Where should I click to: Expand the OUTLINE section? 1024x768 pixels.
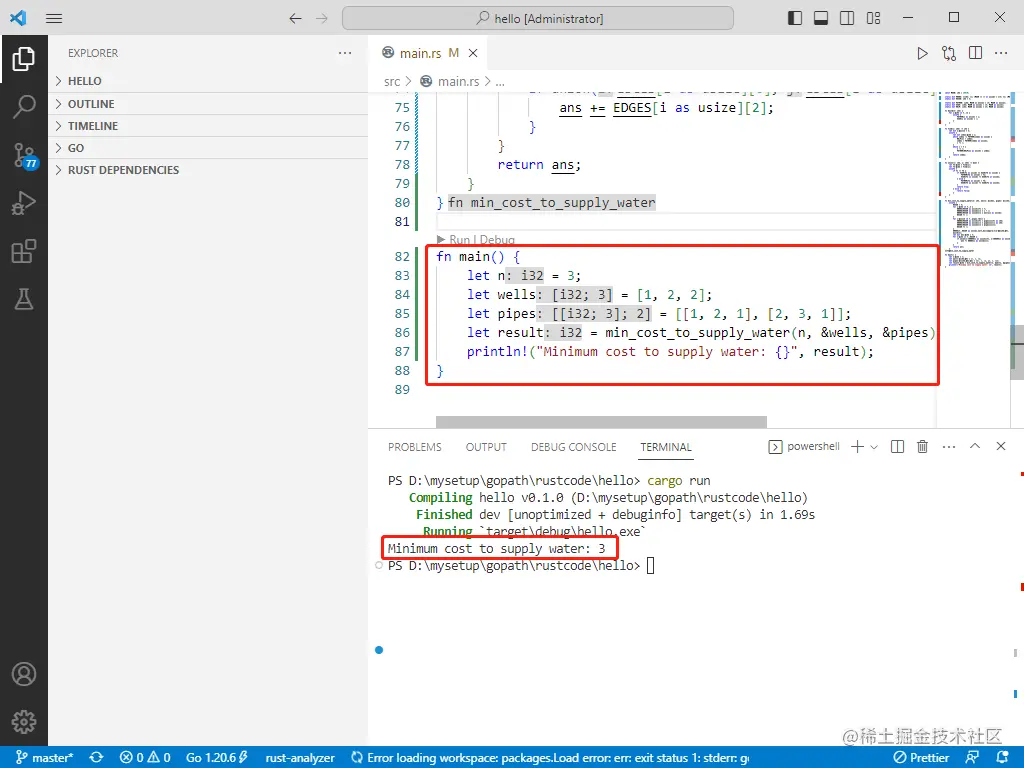point(208,104)
